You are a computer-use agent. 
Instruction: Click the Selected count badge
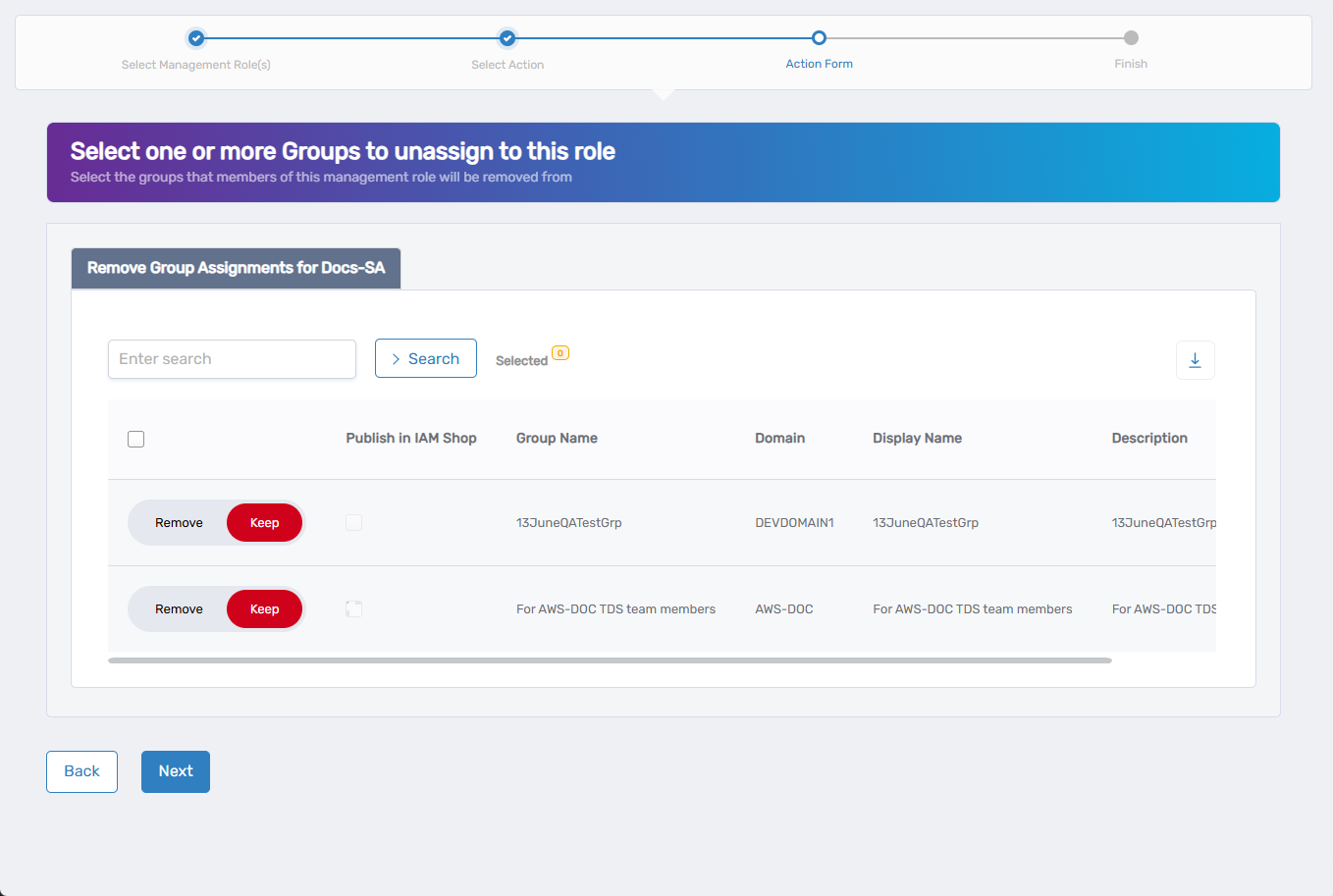(x=560, y=353)
